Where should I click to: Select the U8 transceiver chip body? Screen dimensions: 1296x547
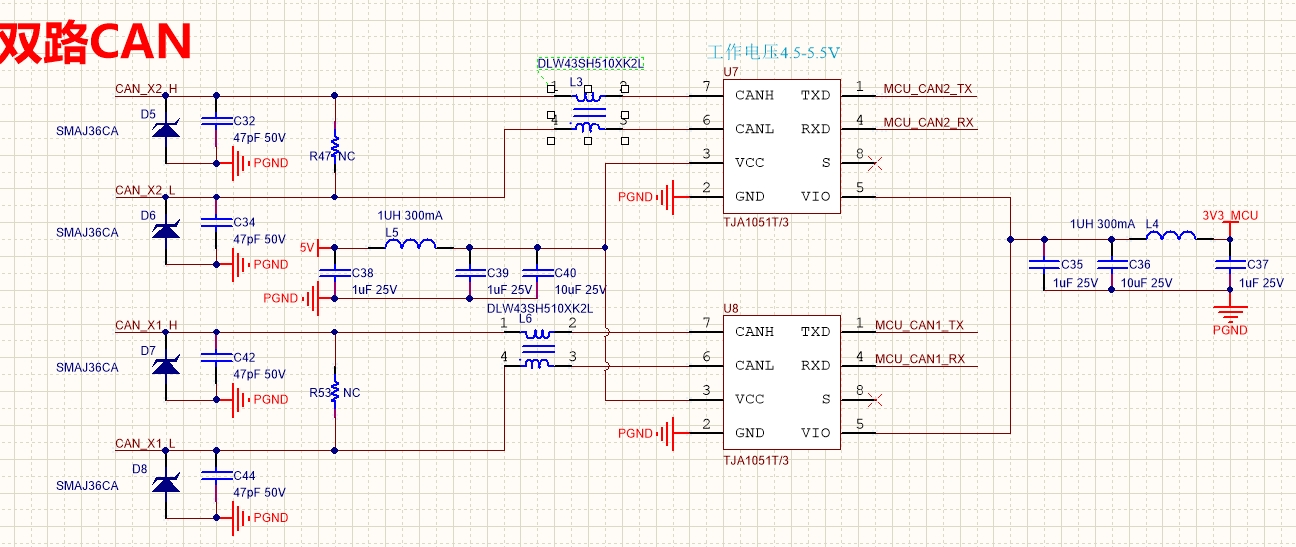(x=768, y=381)
